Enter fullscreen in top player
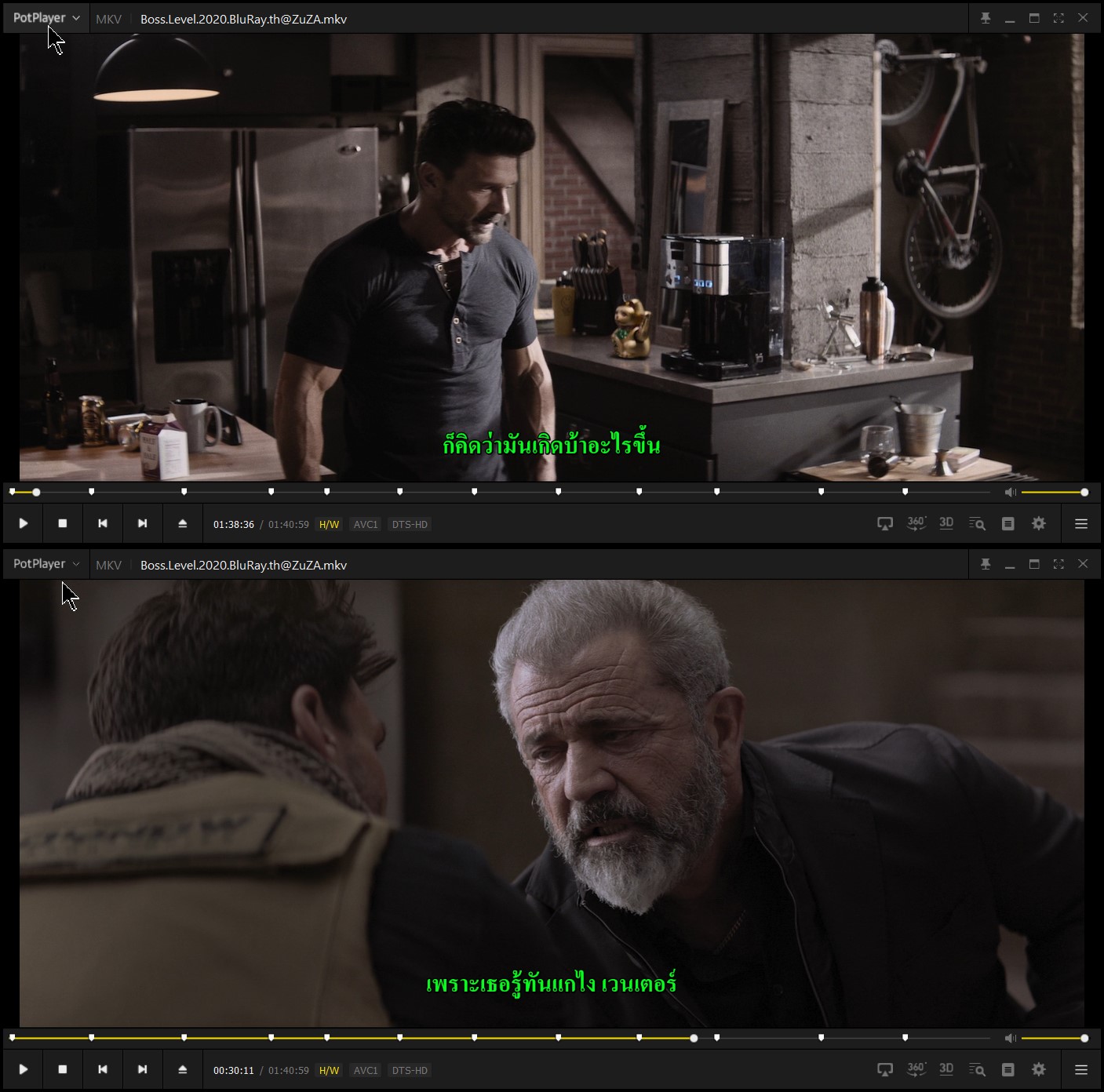 tap(1058, 18)
